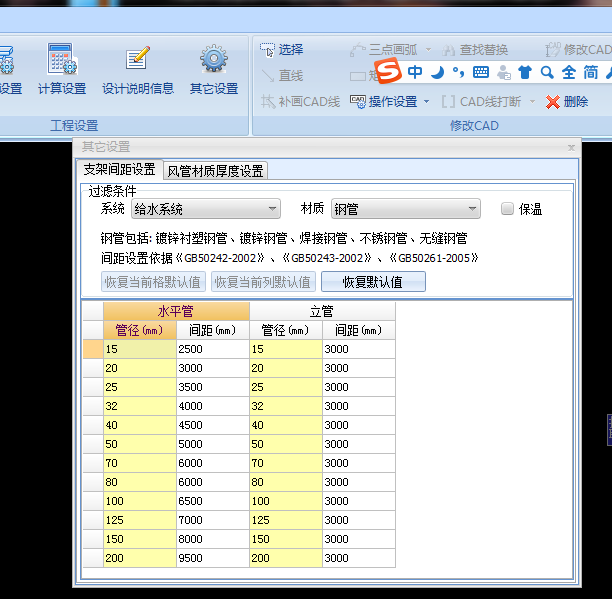
Task: Toggle Sogou punctuation mode icon
Action: 458,72
